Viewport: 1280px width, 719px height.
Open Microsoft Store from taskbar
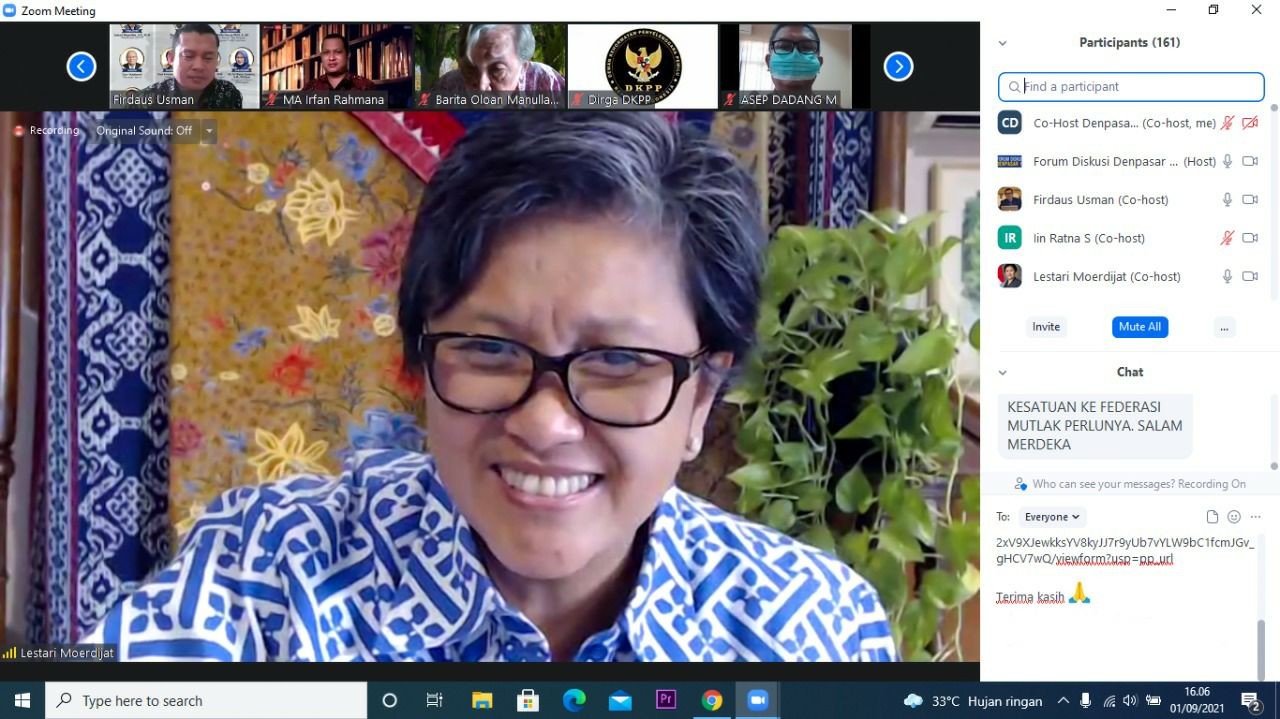tap(528, 700)
